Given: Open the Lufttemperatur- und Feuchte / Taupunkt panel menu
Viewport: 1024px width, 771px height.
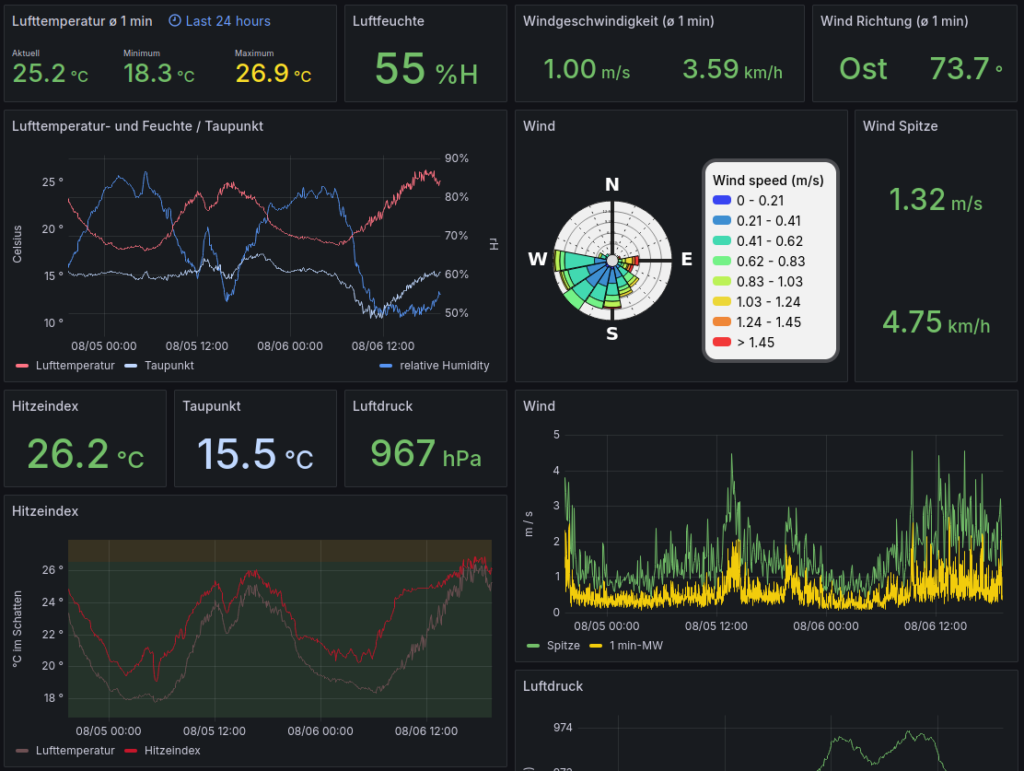Looking at the screenshot, I should (x=137, y=126).
